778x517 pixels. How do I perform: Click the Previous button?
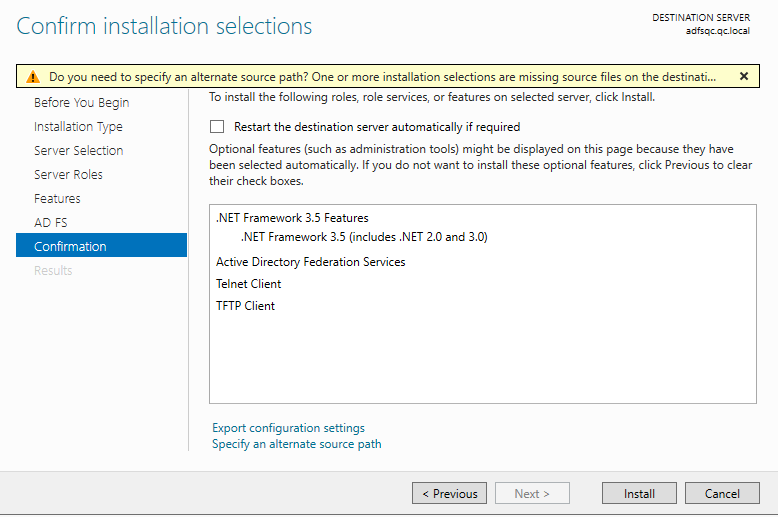click(449, 493)
